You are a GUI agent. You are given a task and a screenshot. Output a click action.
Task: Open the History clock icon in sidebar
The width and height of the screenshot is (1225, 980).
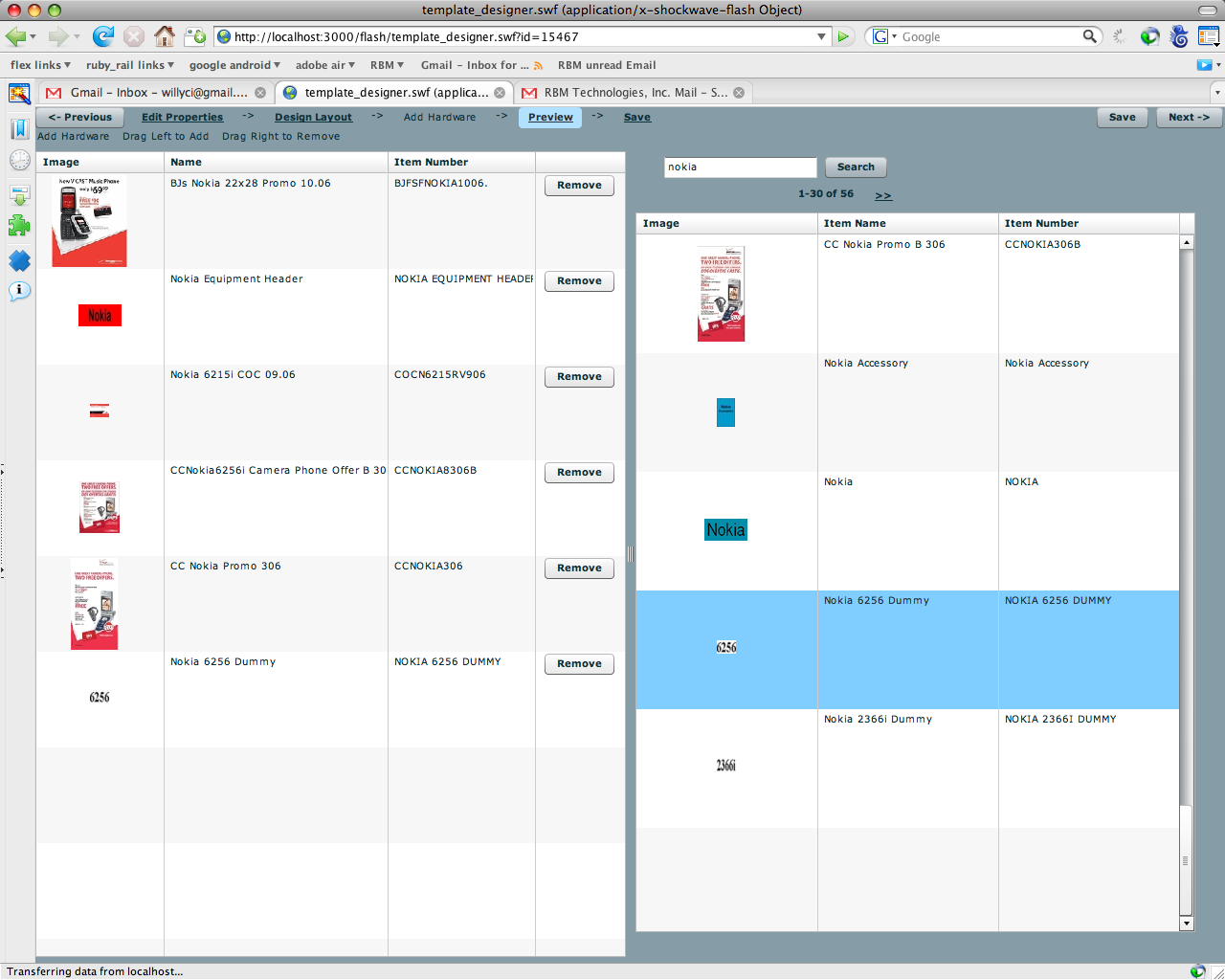pos(19,160)
